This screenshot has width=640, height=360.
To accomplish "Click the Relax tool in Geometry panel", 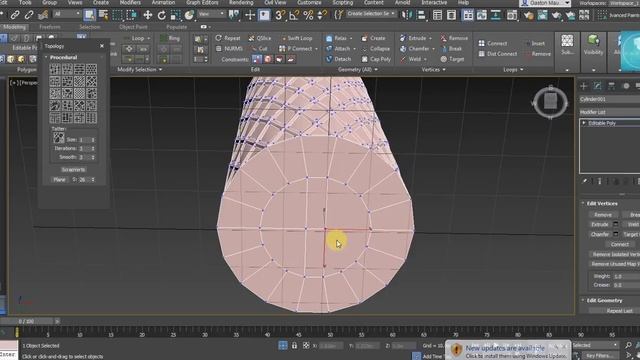I will (338, 38).
